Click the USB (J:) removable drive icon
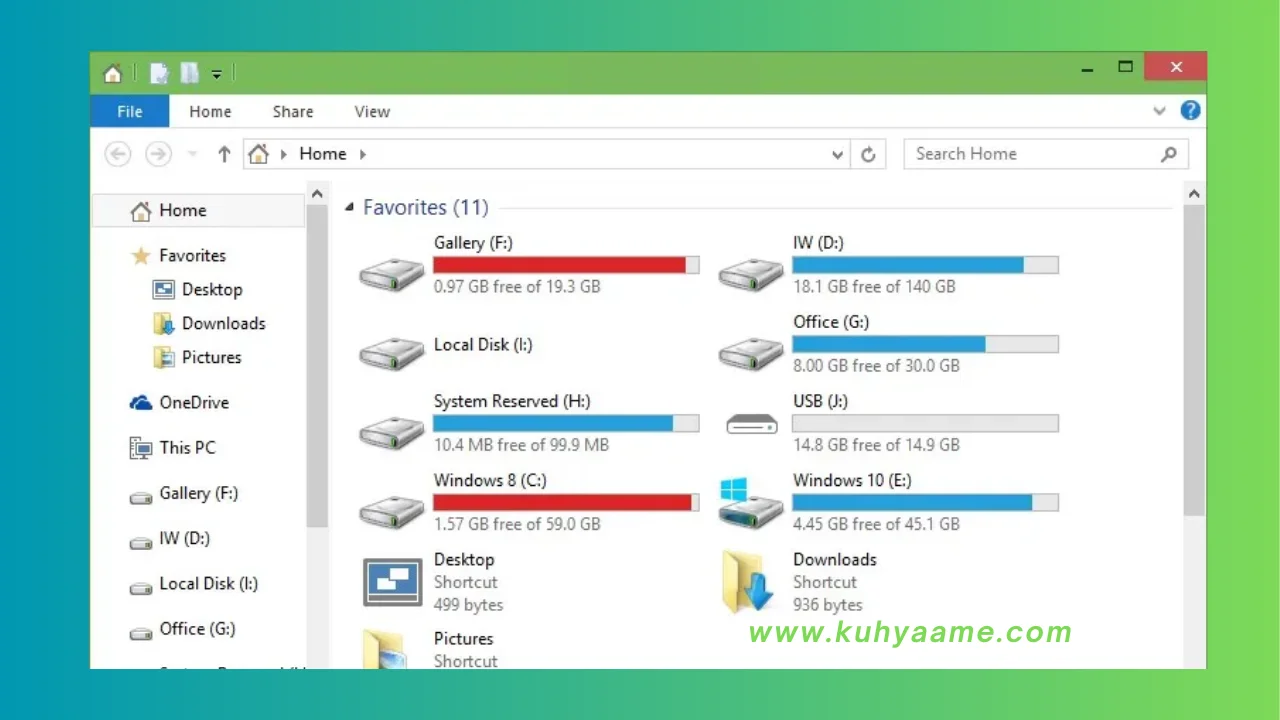The width and height of the screenshot is (1280, 720). tap(752, 424)
